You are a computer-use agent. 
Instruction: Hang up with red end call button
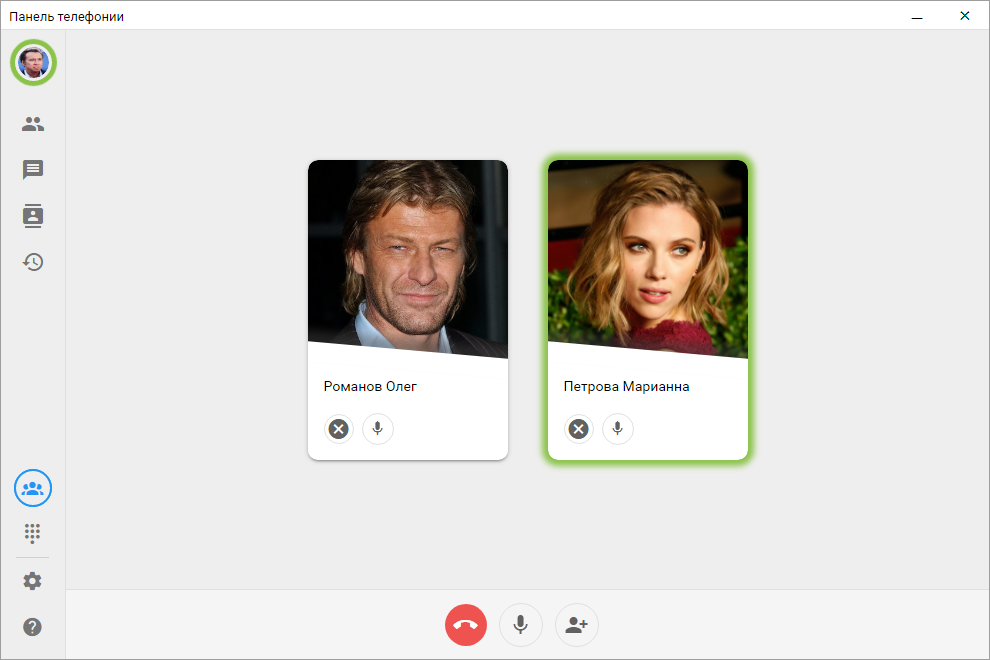point(466,625)
